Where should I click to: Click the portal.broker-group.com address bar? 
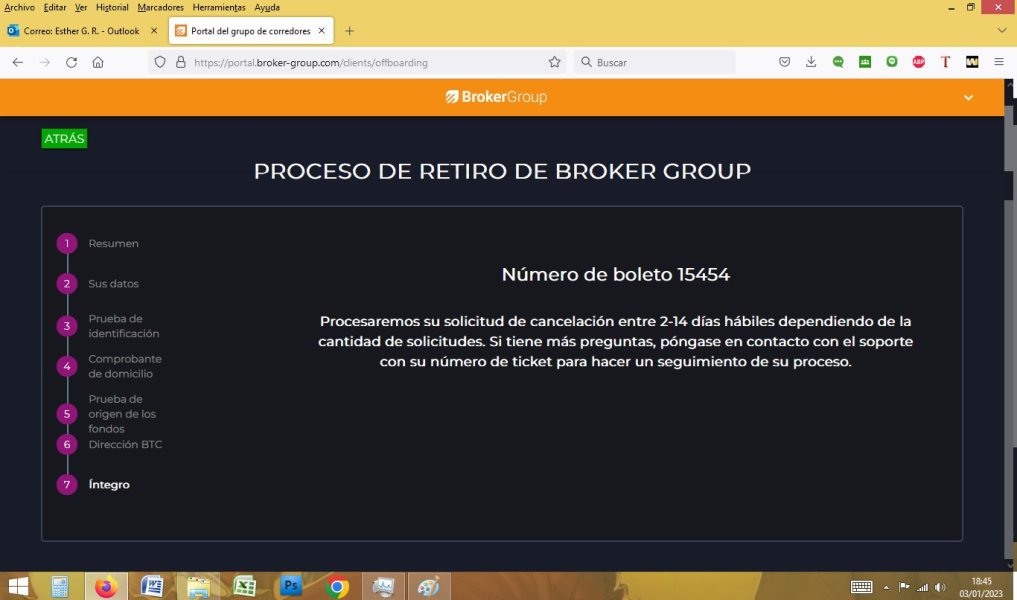pyautogui.click(x=357, y=62)
